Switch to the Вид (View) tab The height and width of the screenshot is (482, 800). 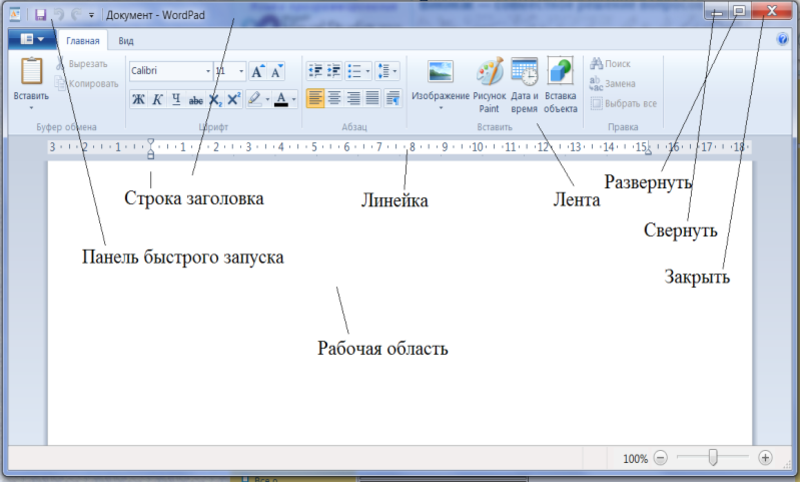(x=126, y=41)
